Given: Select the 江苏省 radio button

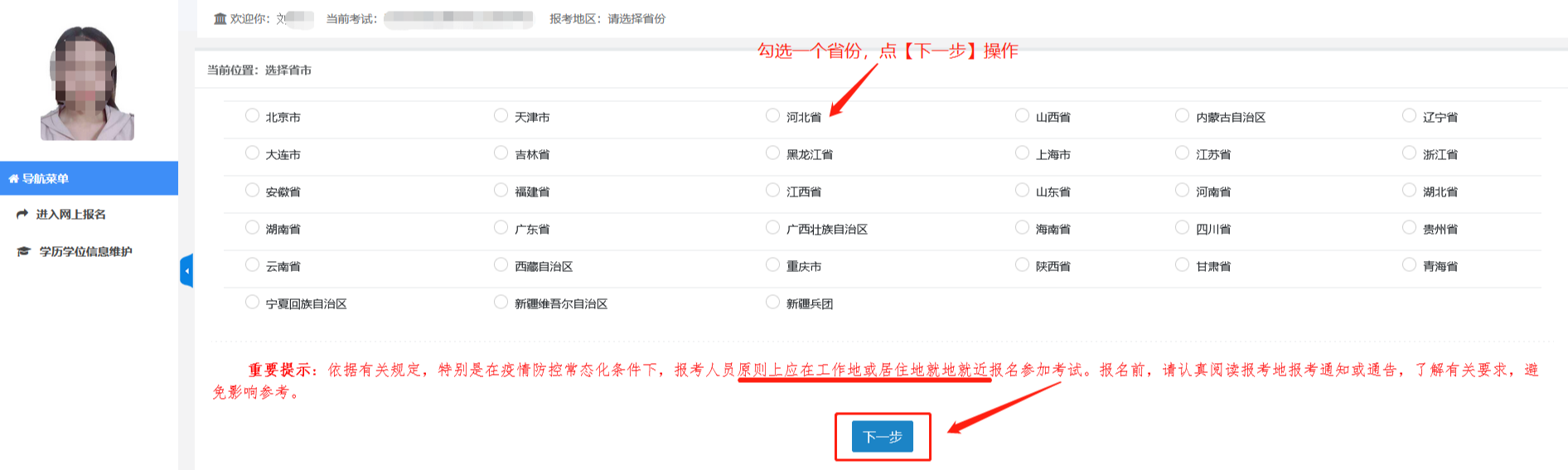Looking at the screenshot, I should 1182,153.
